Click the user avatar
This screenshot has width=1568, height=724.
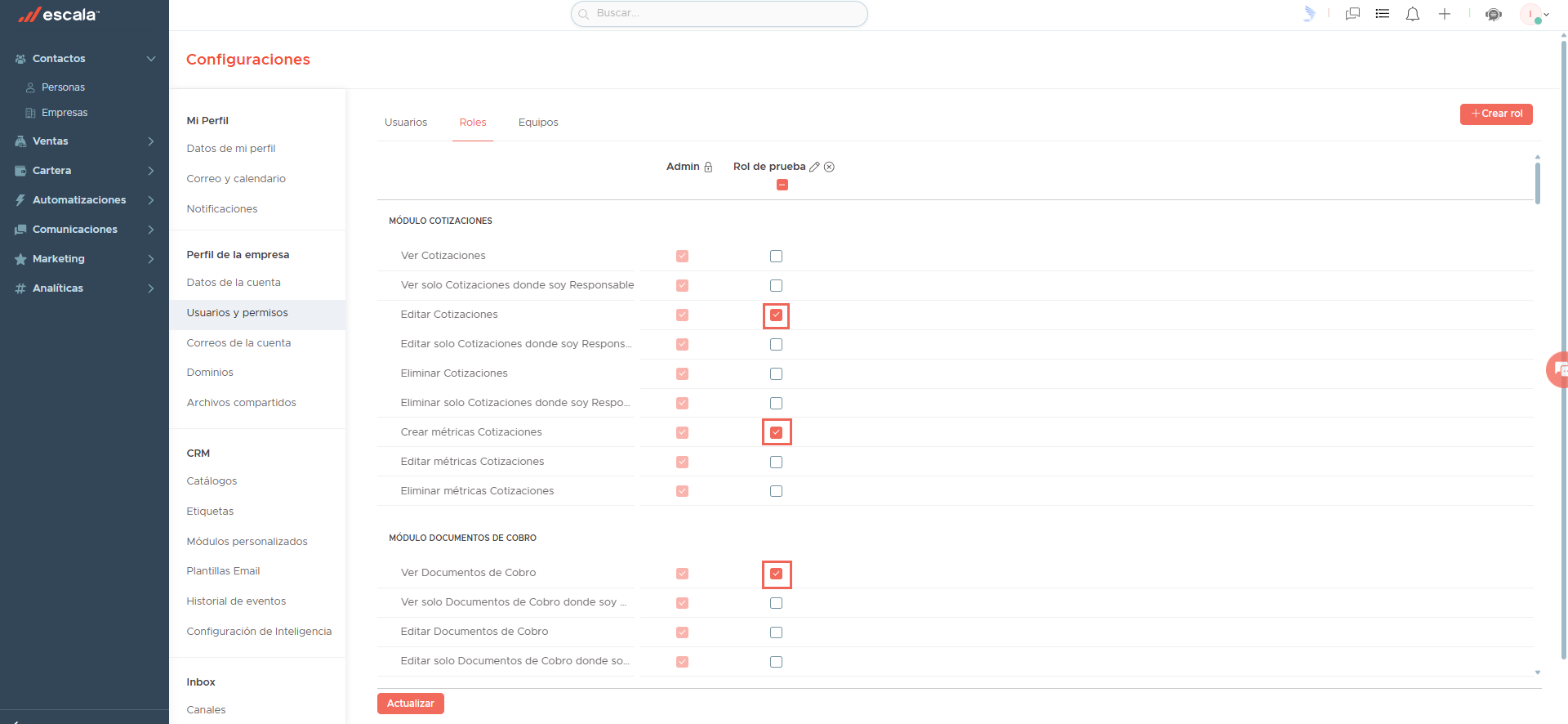click(x=1530, y=14)
